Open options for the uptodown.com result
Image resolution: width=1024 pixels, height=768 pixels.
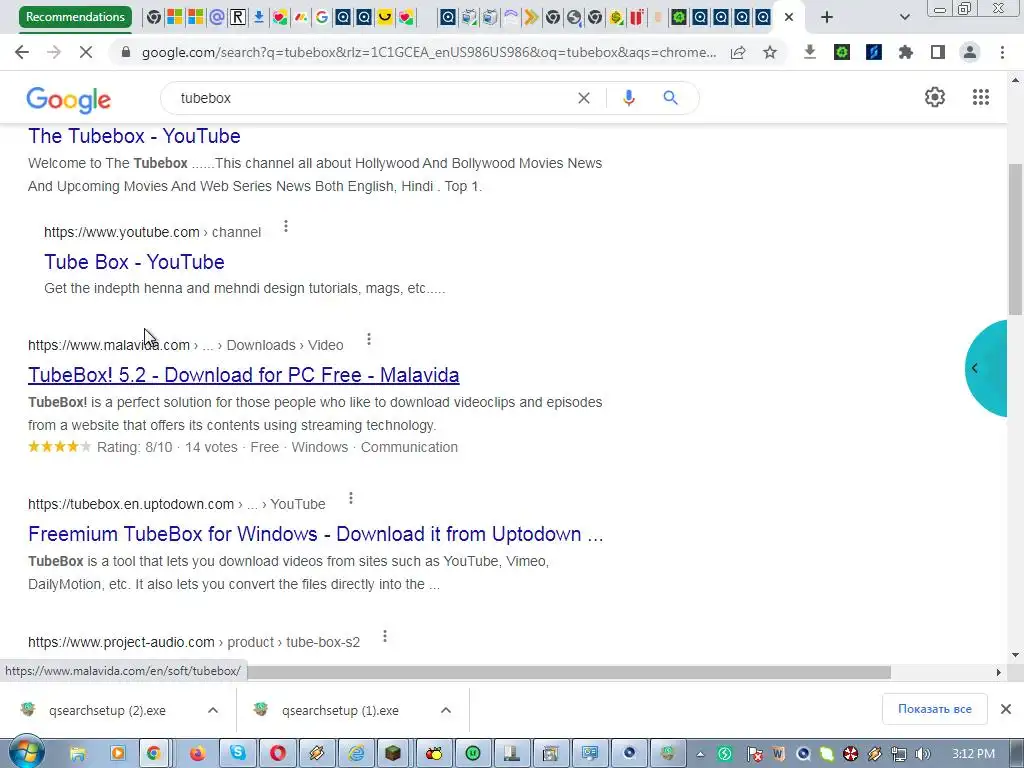[351, 498]
